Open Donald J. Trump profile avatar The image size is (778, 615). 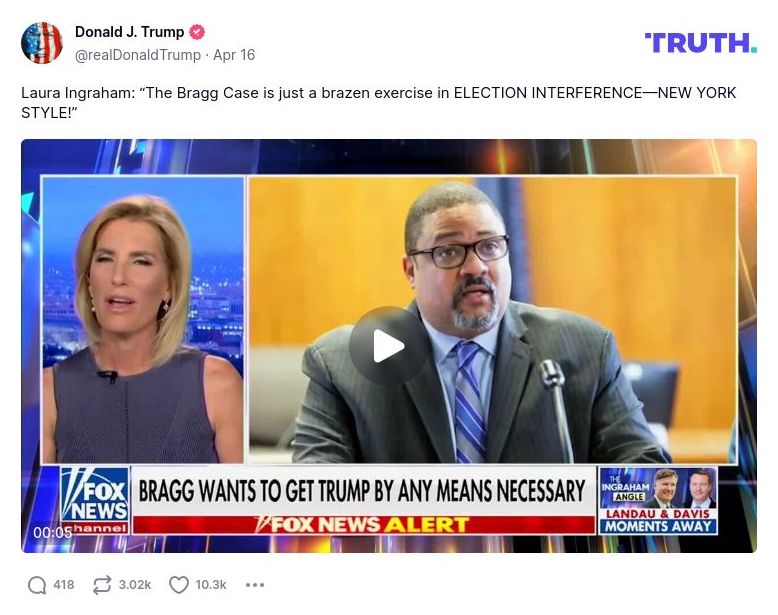point(42,43)
